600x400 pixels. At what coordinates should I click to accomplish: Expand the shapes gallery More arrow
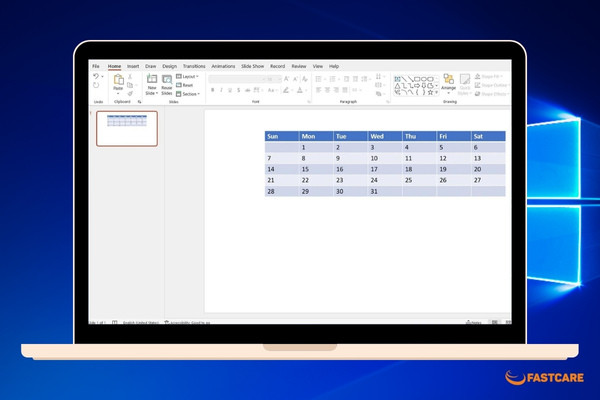point(437,92)
